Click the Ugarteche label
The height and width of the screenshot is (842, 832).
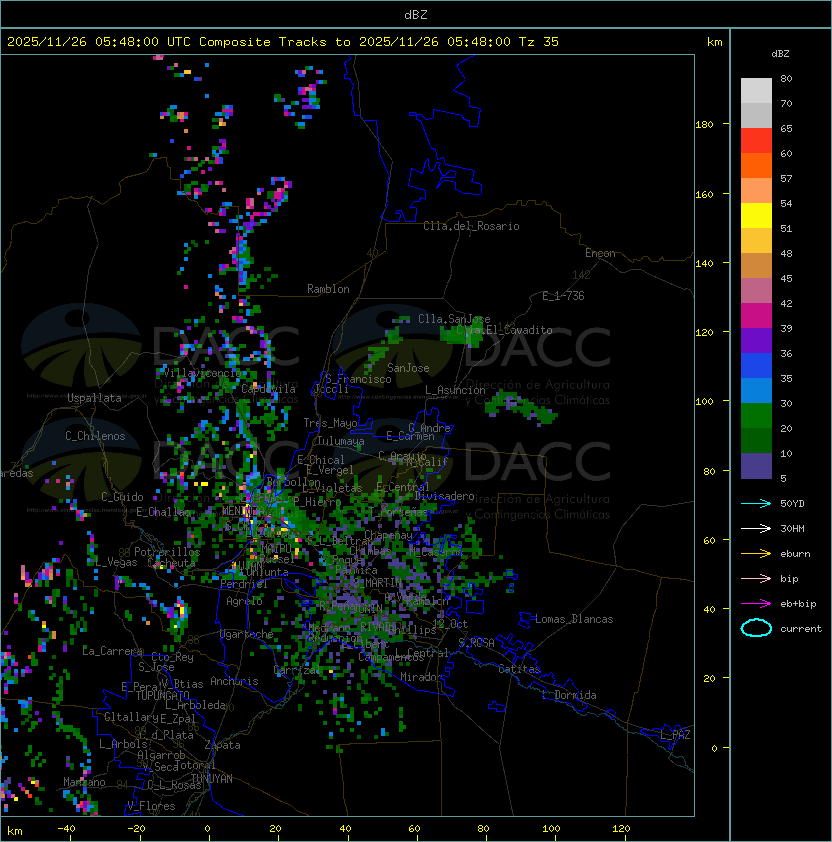pos(246,635)
